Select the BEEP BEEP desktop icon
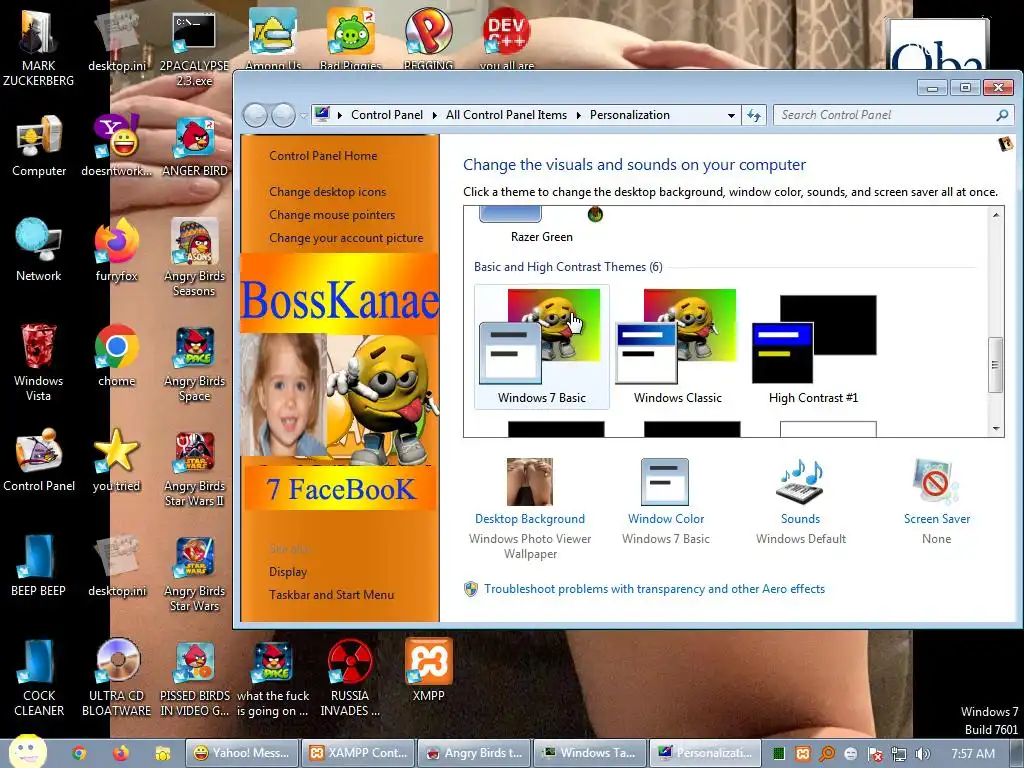 coord(39,566)
